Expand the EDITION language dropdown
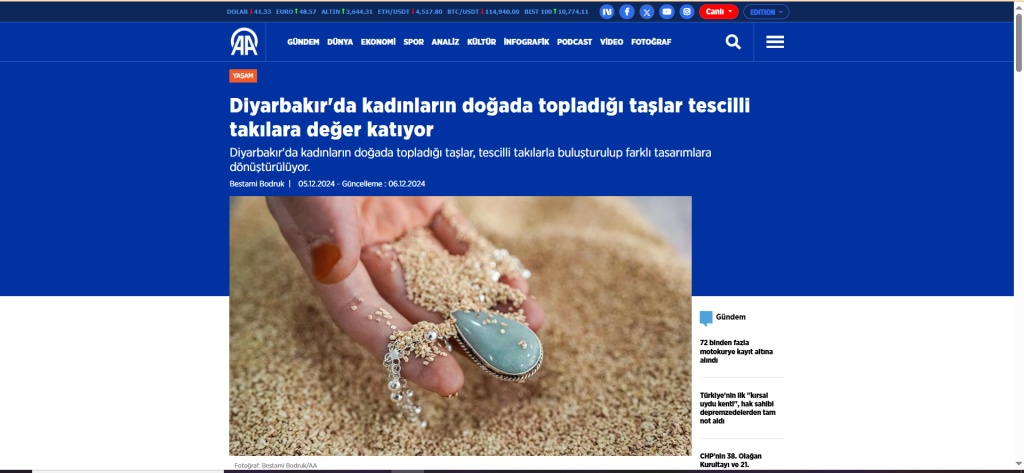 (x=766, y=12)
